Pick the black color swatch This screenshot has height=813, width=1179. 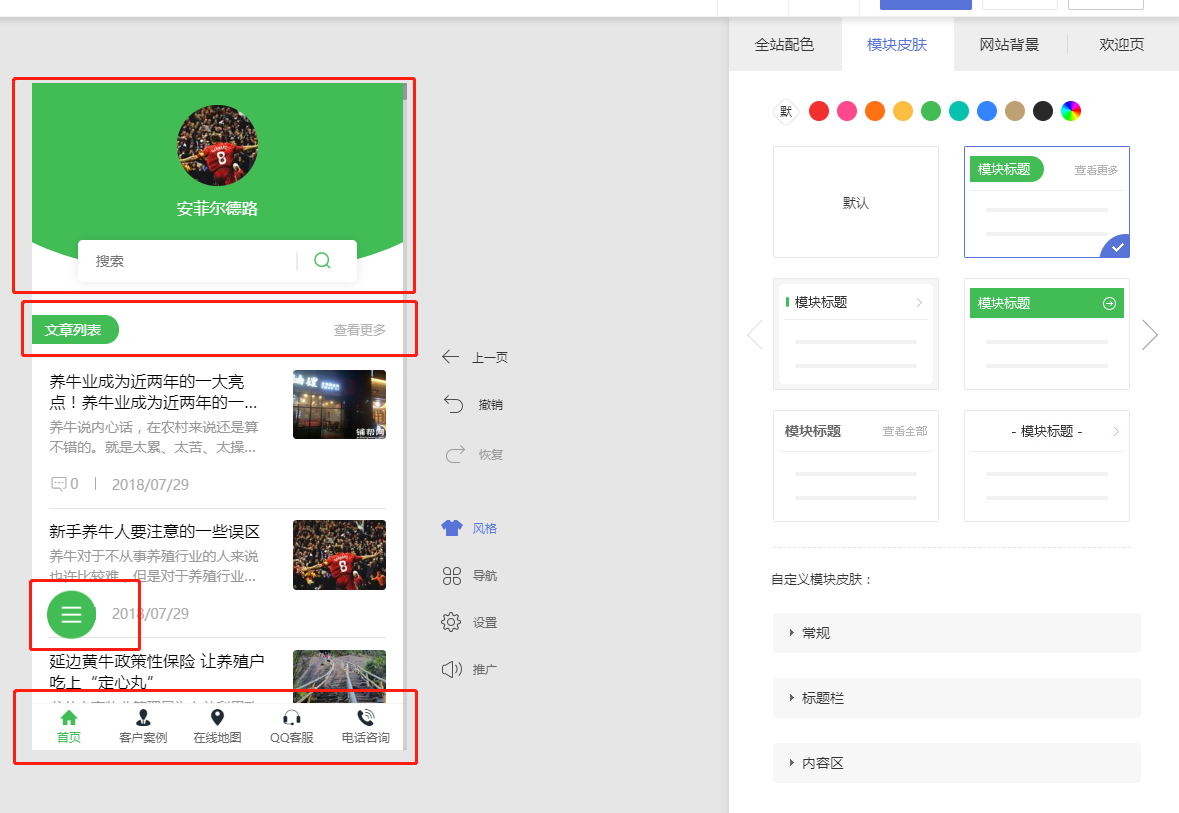(x=1043, y=111)
